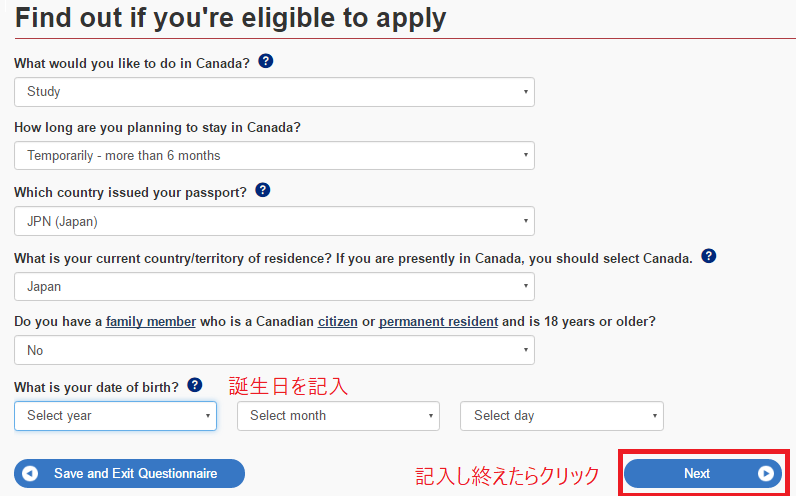
Task: Click right arrow icon on Next button
Action: pyautogui.click(x=766, y=474)
